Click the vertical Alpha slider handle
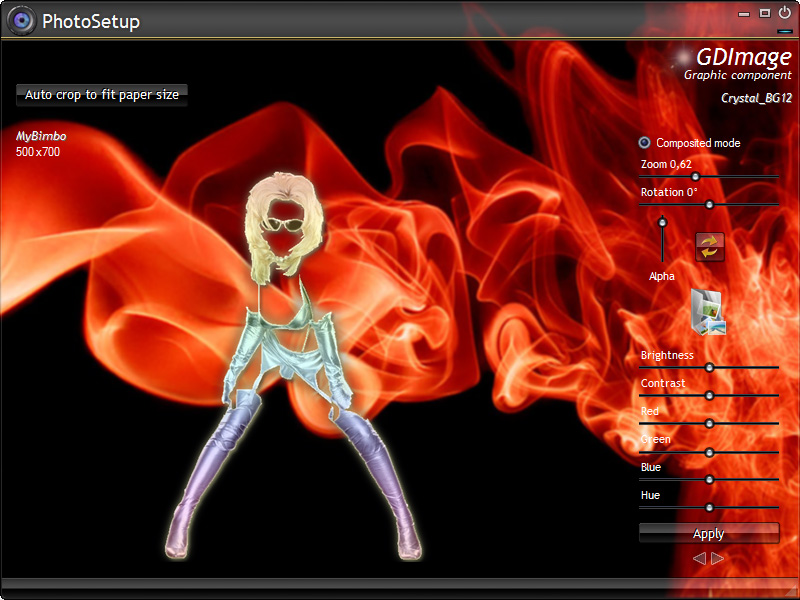This screenshot has width=800, height=600. 662,222
